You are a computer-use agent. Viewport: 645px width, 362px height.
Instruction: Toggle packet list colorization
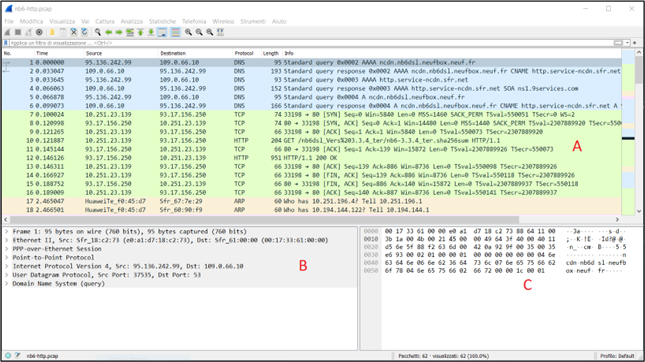[x=175, y=32]
